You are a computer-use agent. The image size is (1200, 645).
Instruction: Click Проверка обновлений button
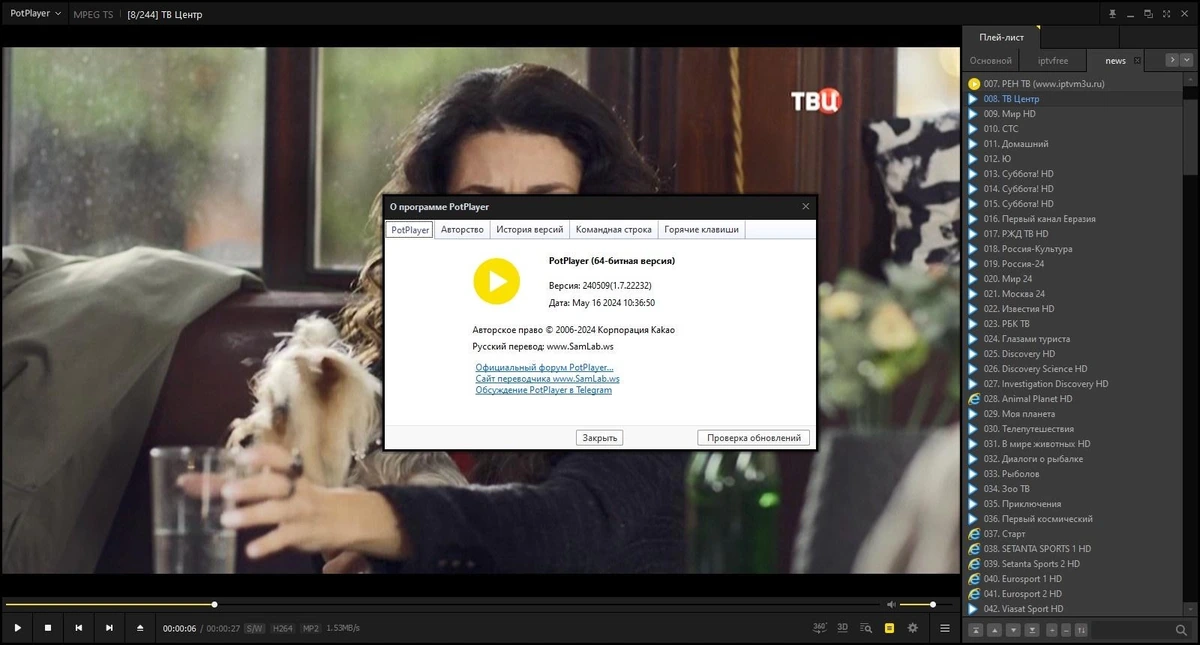click(x=754, y=438)
